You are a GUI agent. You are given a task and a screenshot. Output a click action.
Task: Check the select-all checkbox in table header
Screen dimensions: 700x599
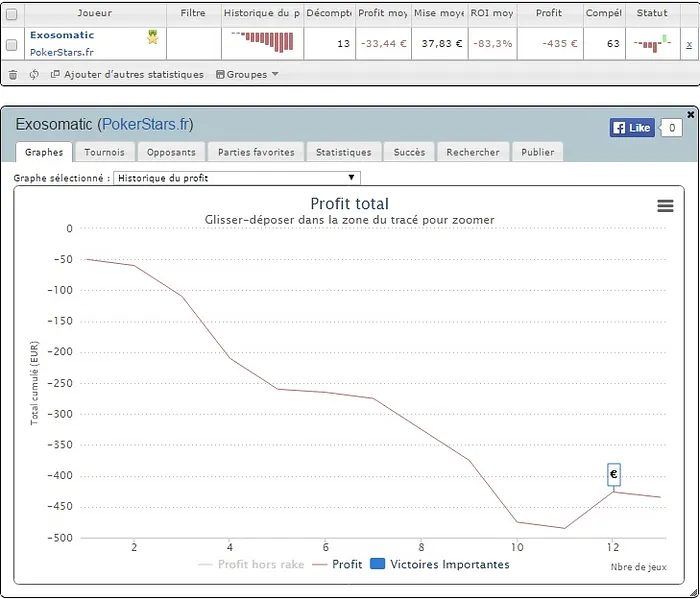12,14
